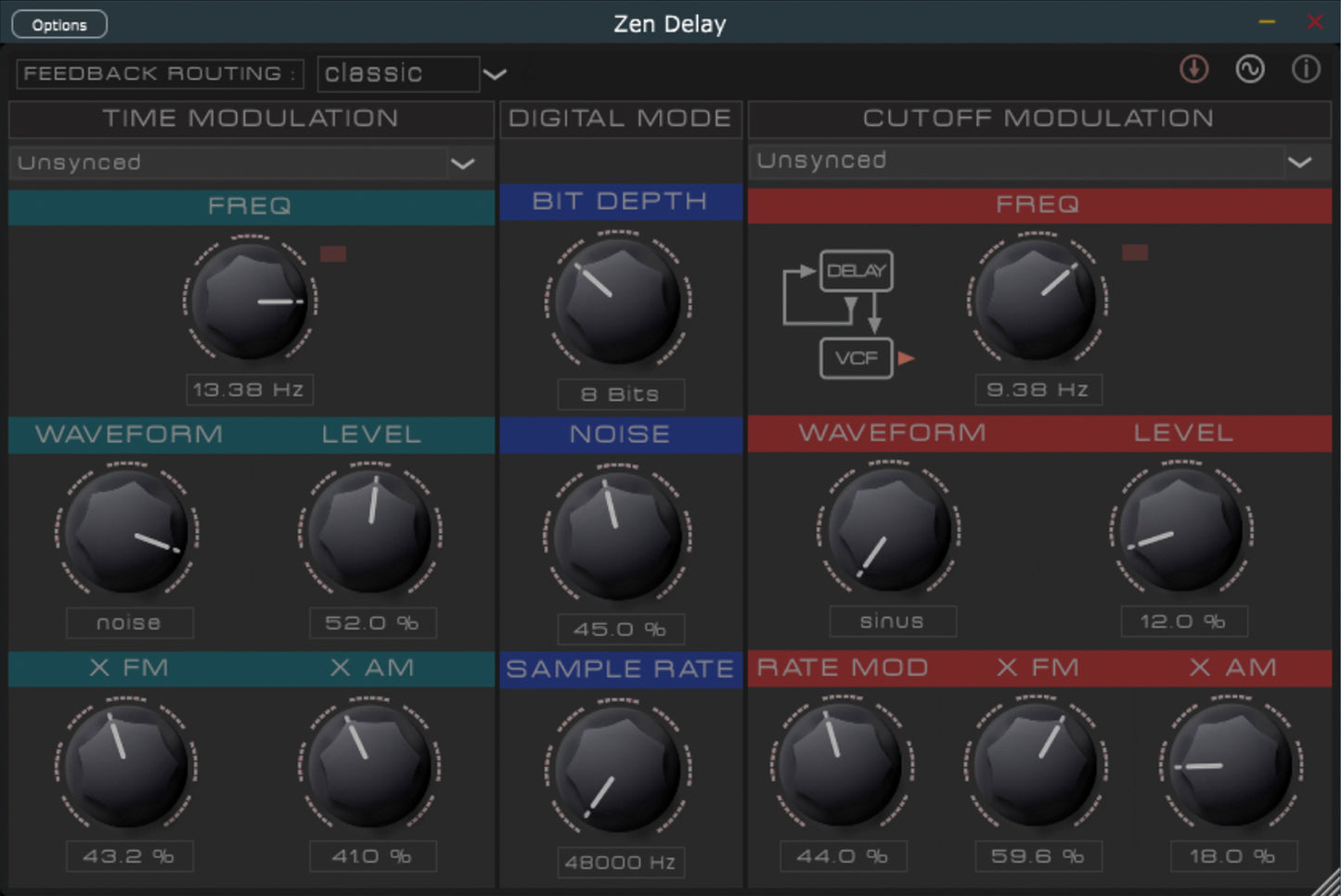The height and width of the screenshot is (896, 1341).
Task: Expand the feedback routing chevron
Action: click(x=495, y=74)
